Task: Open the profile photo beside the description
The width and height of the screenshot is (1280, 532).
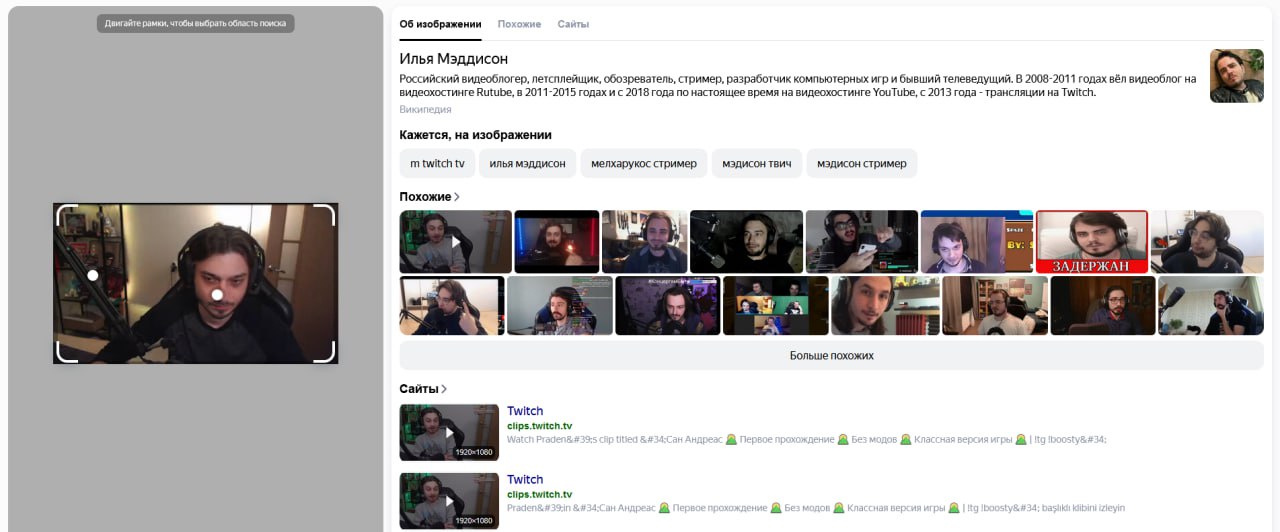Action: 1237,76
